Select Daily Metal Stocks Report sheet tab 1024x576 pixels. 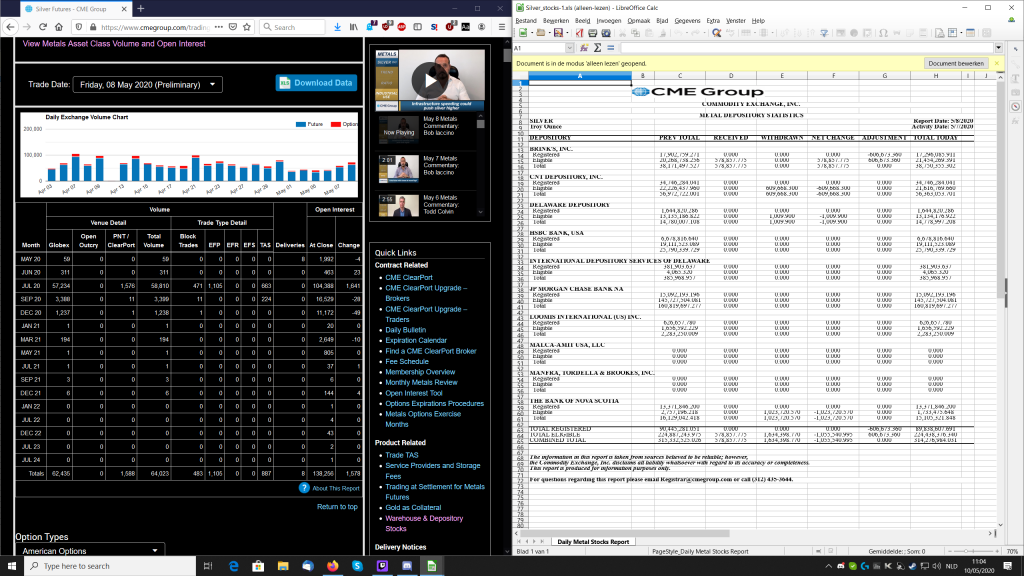click(x=593, y=541)
